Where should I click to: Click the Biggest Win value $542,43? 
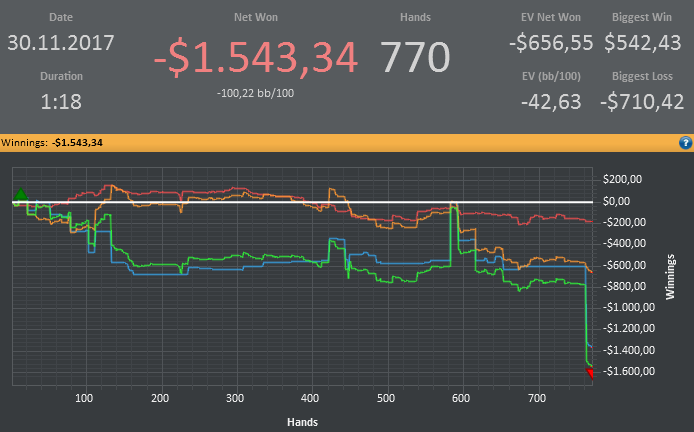[x=642, y=43]
